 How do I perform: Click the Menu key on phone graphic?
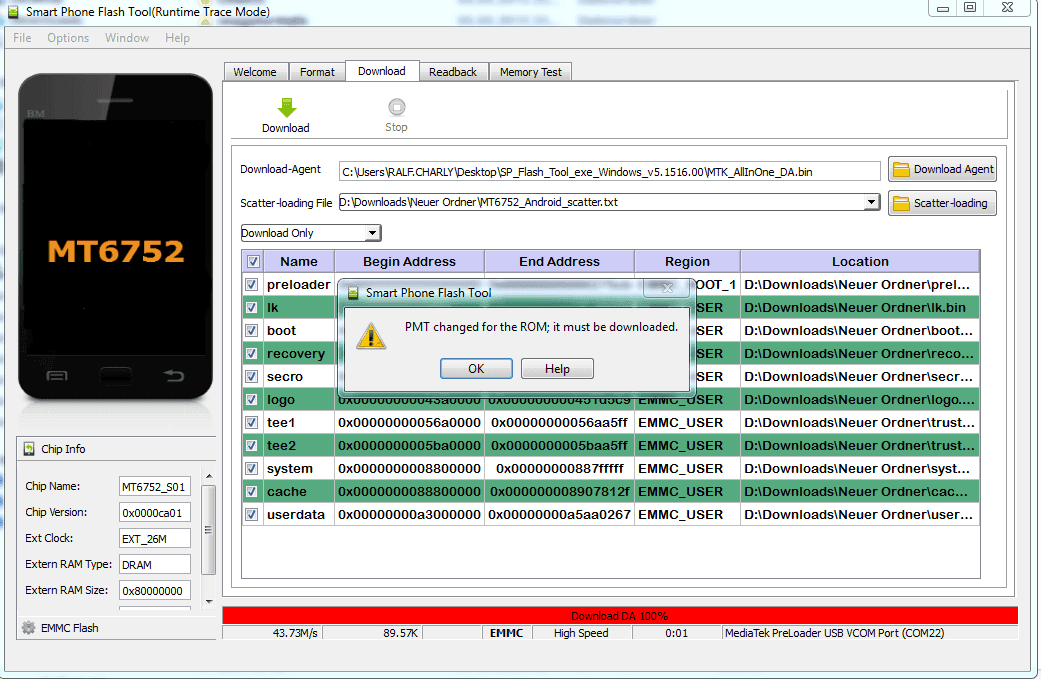tap(57, 376)
